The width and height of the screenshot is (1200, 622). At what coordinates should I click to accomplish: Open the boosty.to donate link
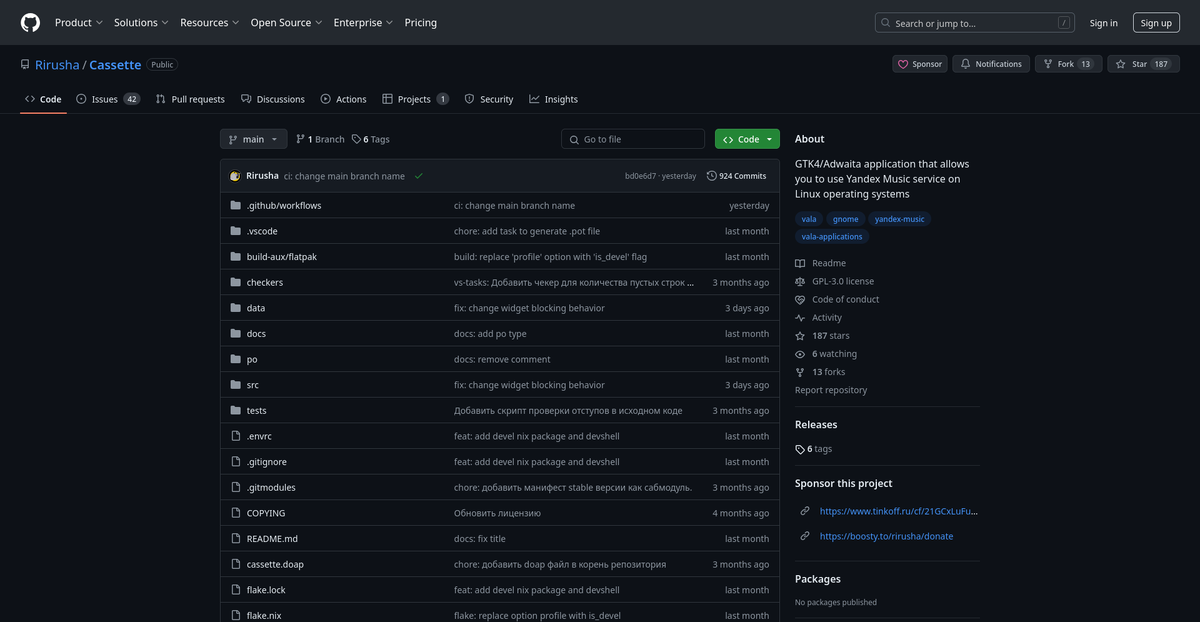coord(886,536)
